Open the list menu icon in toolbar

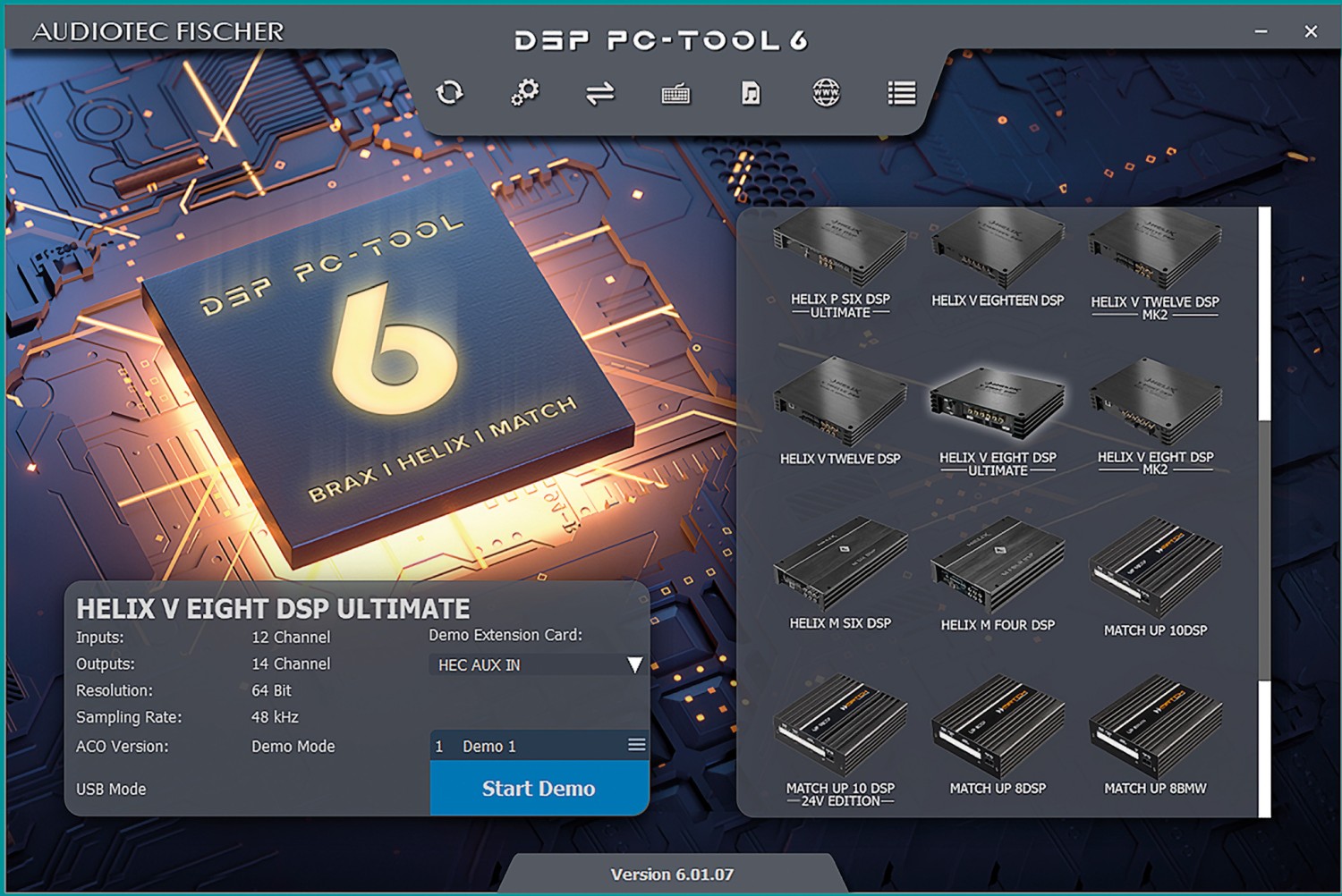tap(902, 93)
